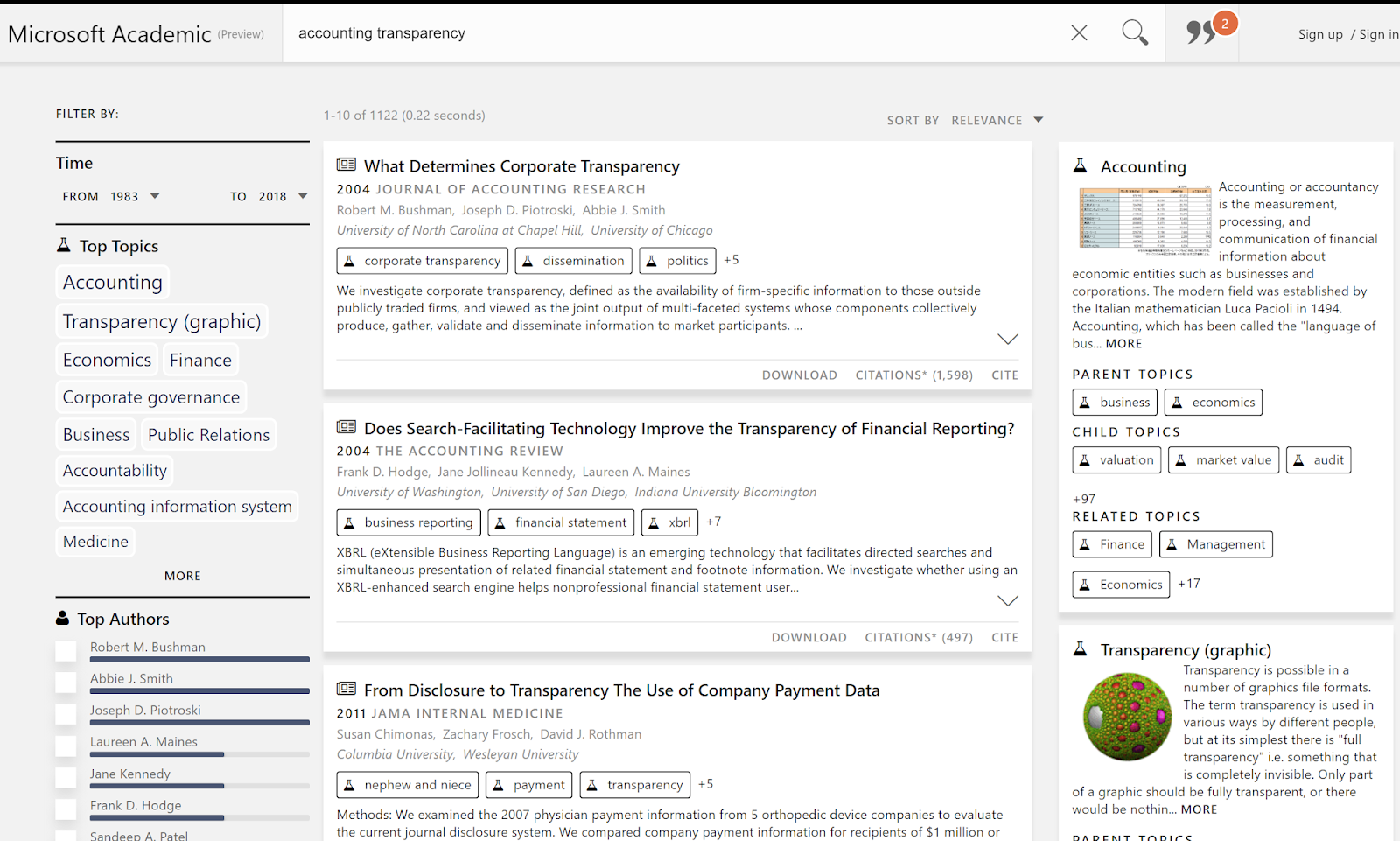Click Laureen A. Maines relevance bar
This screenshot has width=1400, height=841.
pos(199,753)
